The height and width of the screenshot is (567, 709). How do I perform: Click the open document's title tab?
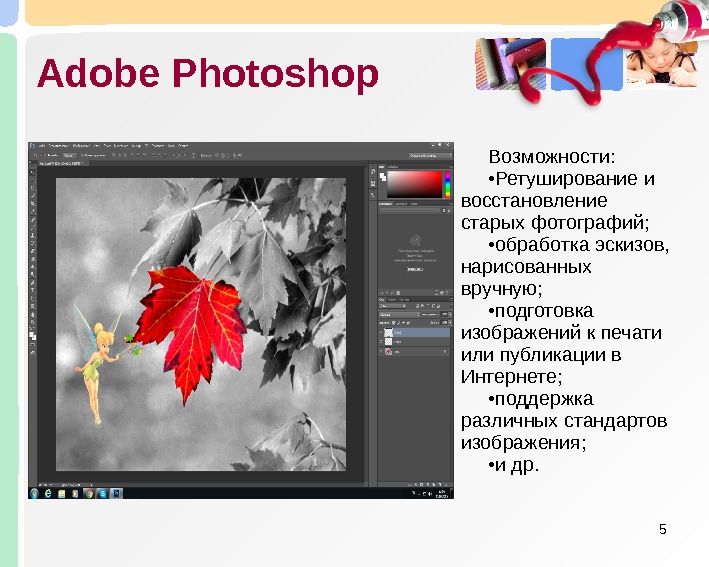click(61, 163)
